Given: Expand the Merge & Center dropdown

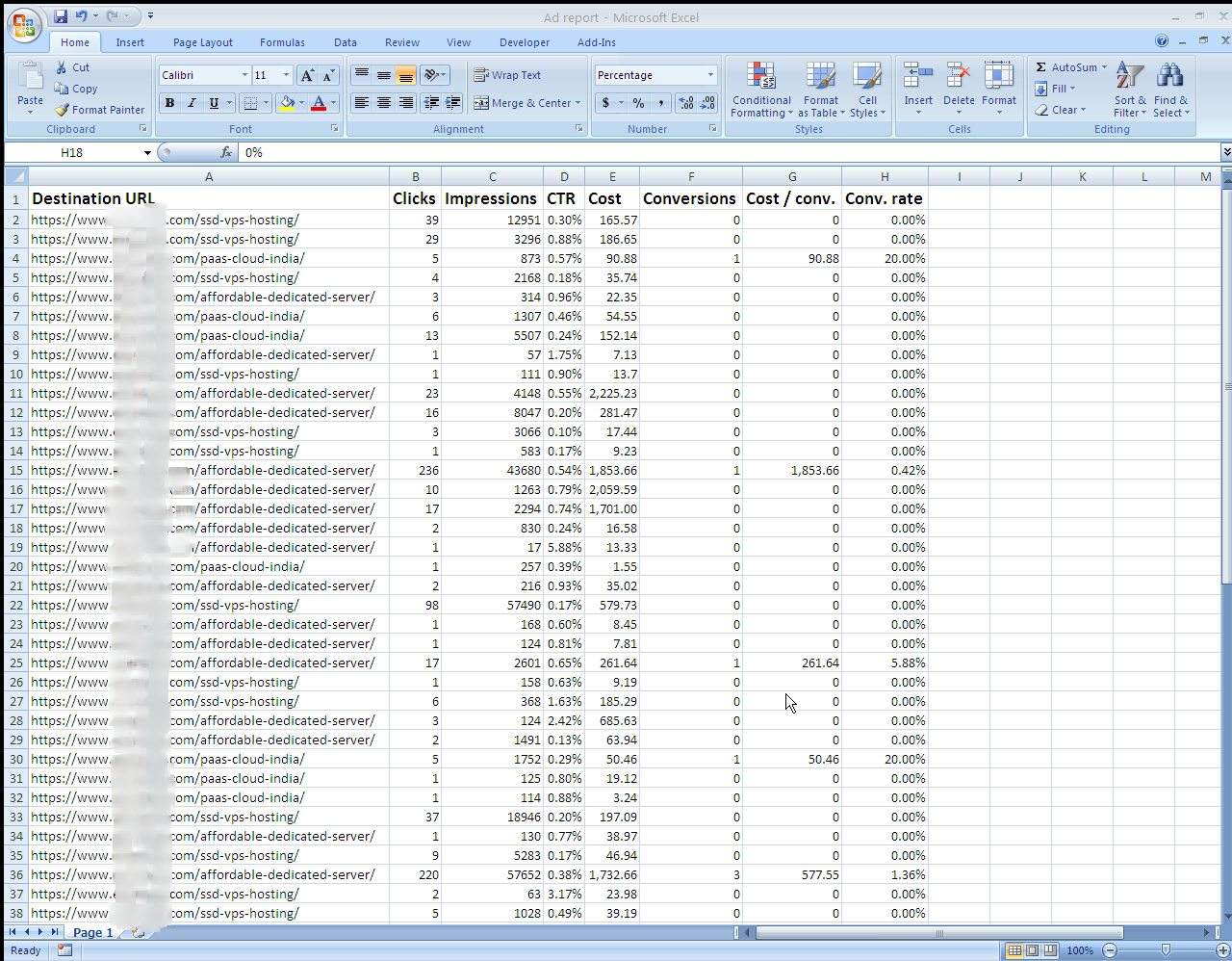Looking at the screenshot, I should pyautogui.click(x=577, y=103).
